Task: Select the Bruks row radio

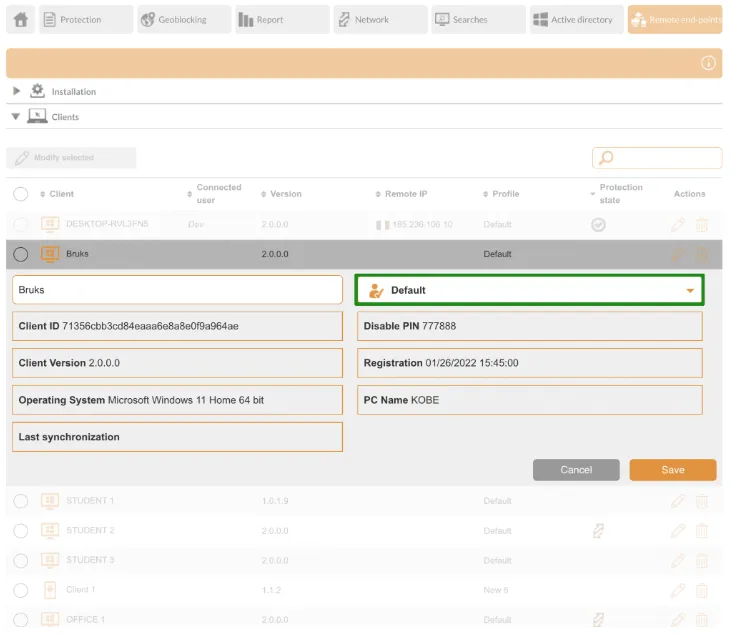Action: point(21,255)
